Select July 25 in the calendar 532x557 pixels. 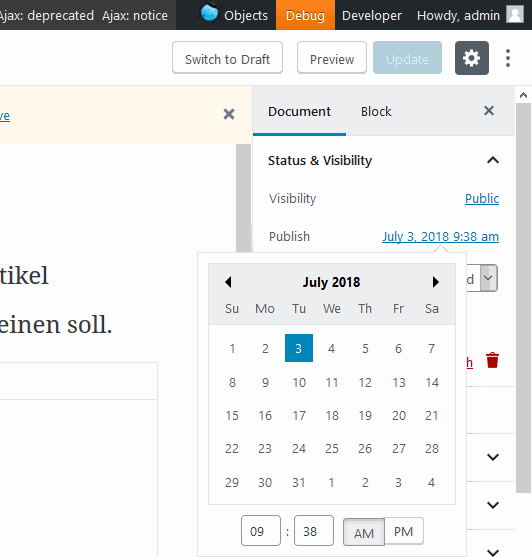click(x=332, y=449)
